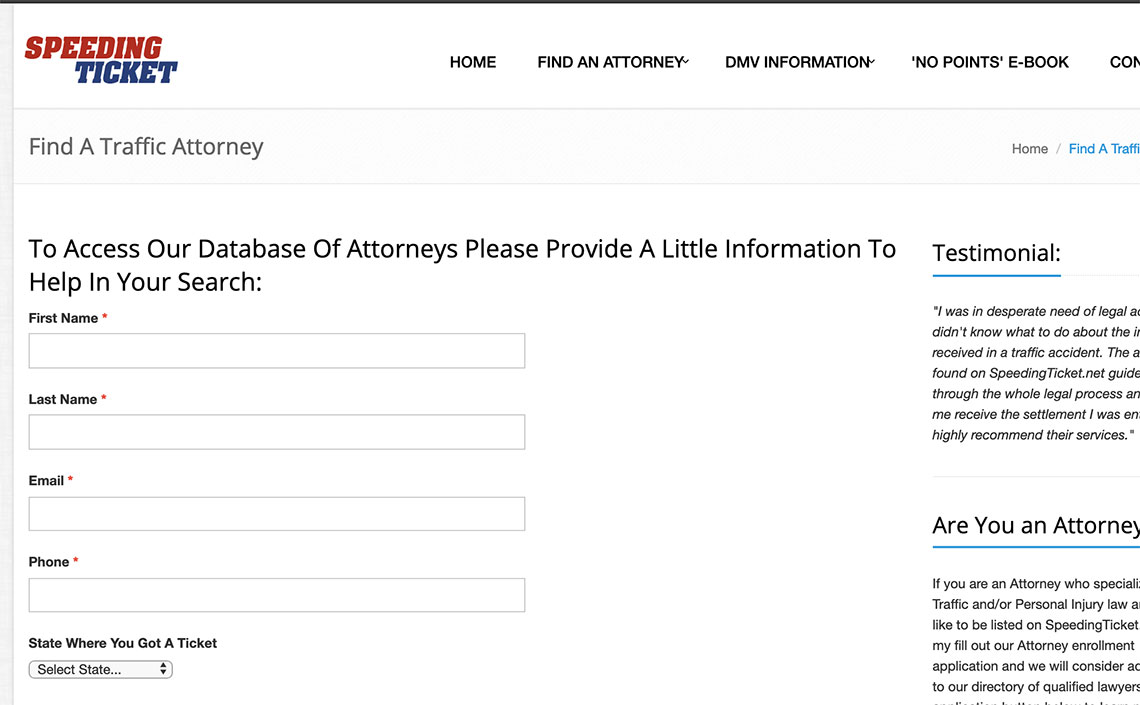Open the DMV INFORMATION menu

click(797, 63)
